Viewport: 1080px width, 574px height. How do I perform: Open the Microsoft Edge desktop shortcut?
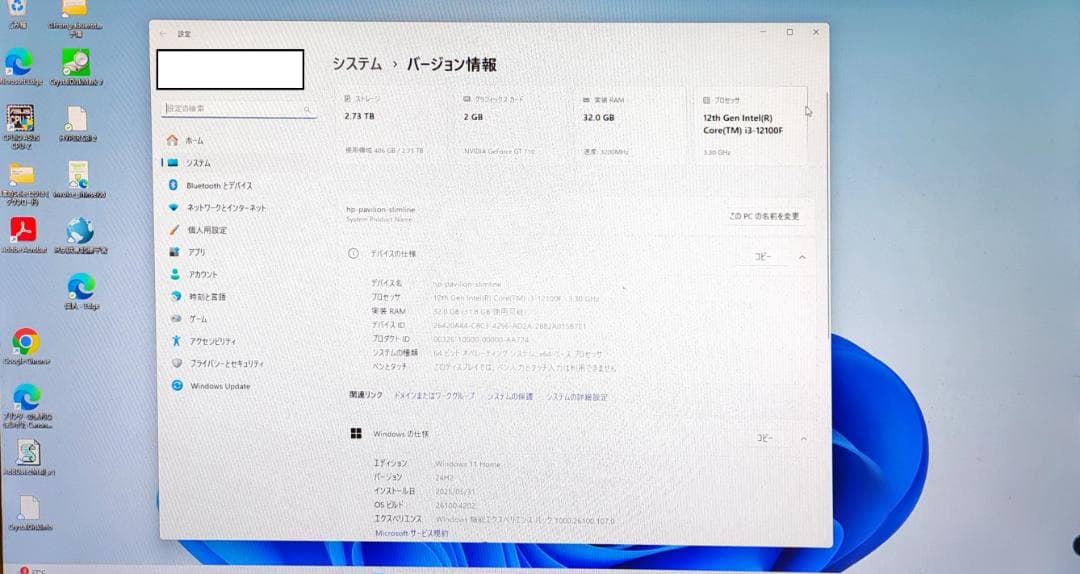(x=19, y=63)
